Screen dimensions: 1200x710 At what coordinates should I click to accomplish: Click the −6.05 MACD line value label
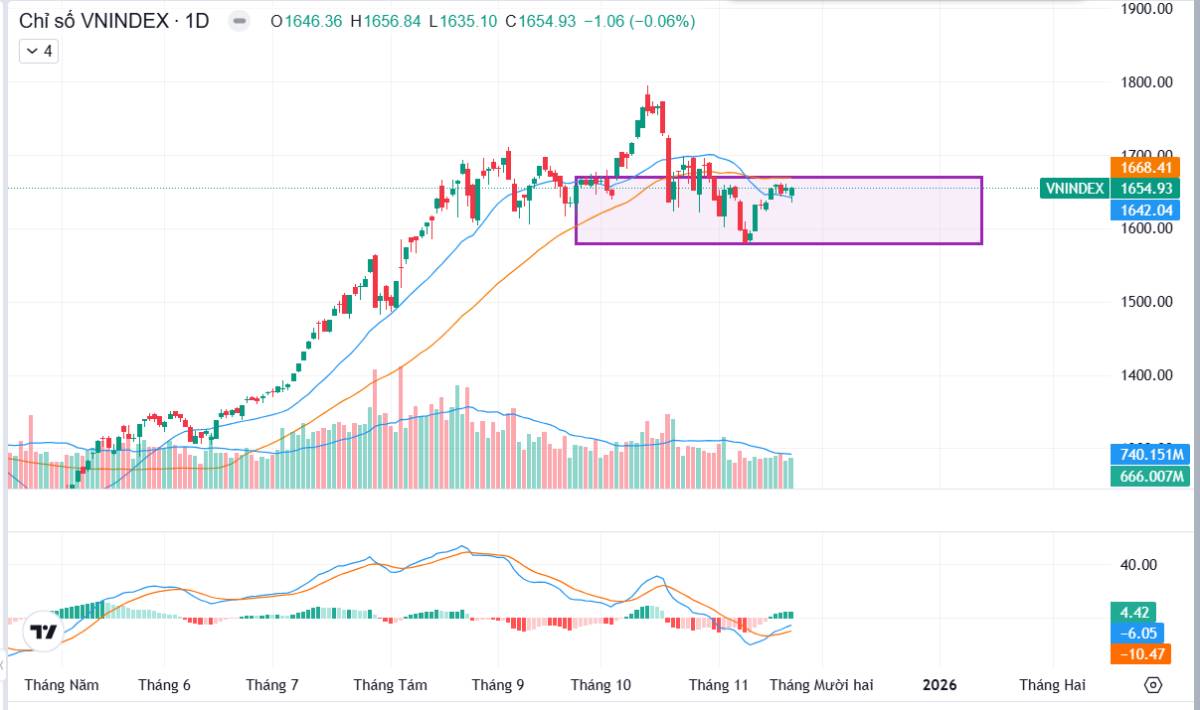pyautogui.click(x=1140, y=633)
